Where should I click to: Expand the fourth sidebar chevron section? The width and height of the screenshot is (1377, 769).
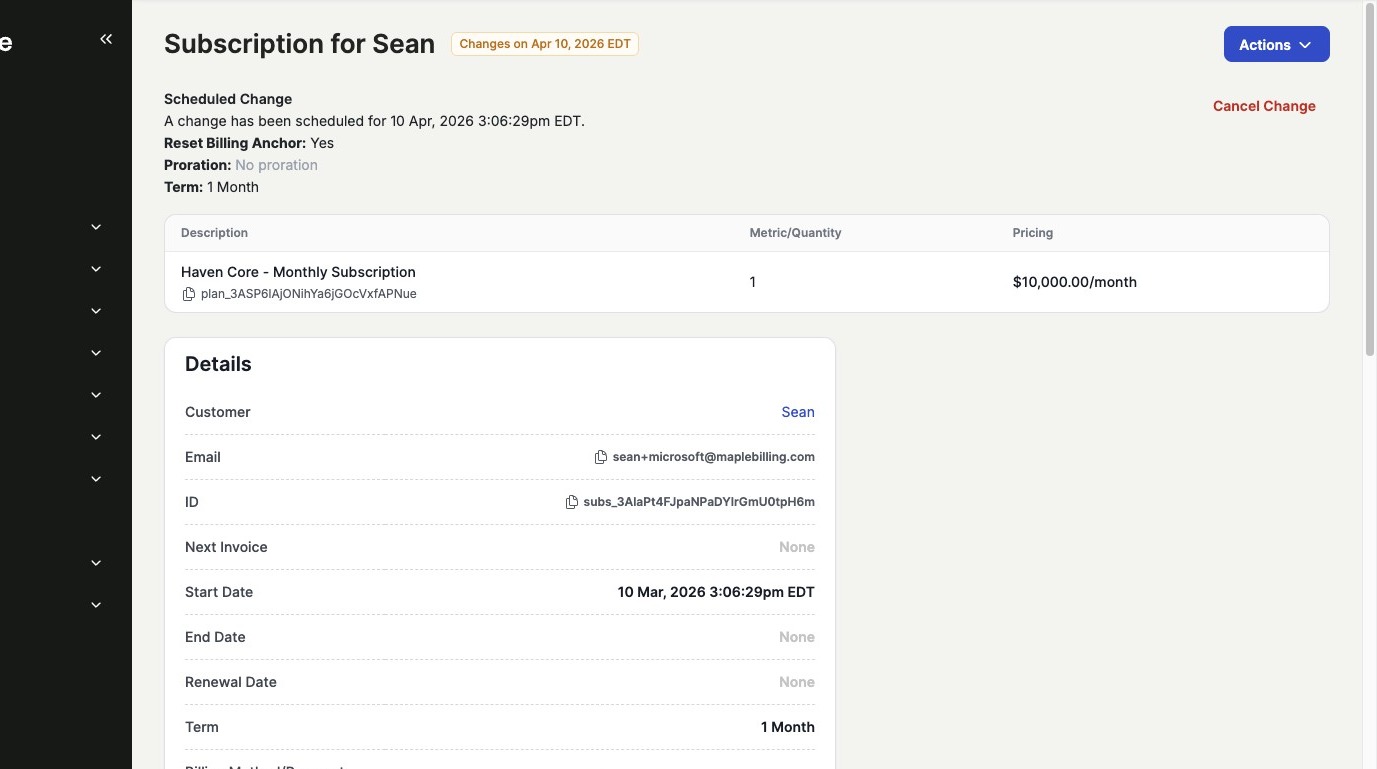[96, 353]
